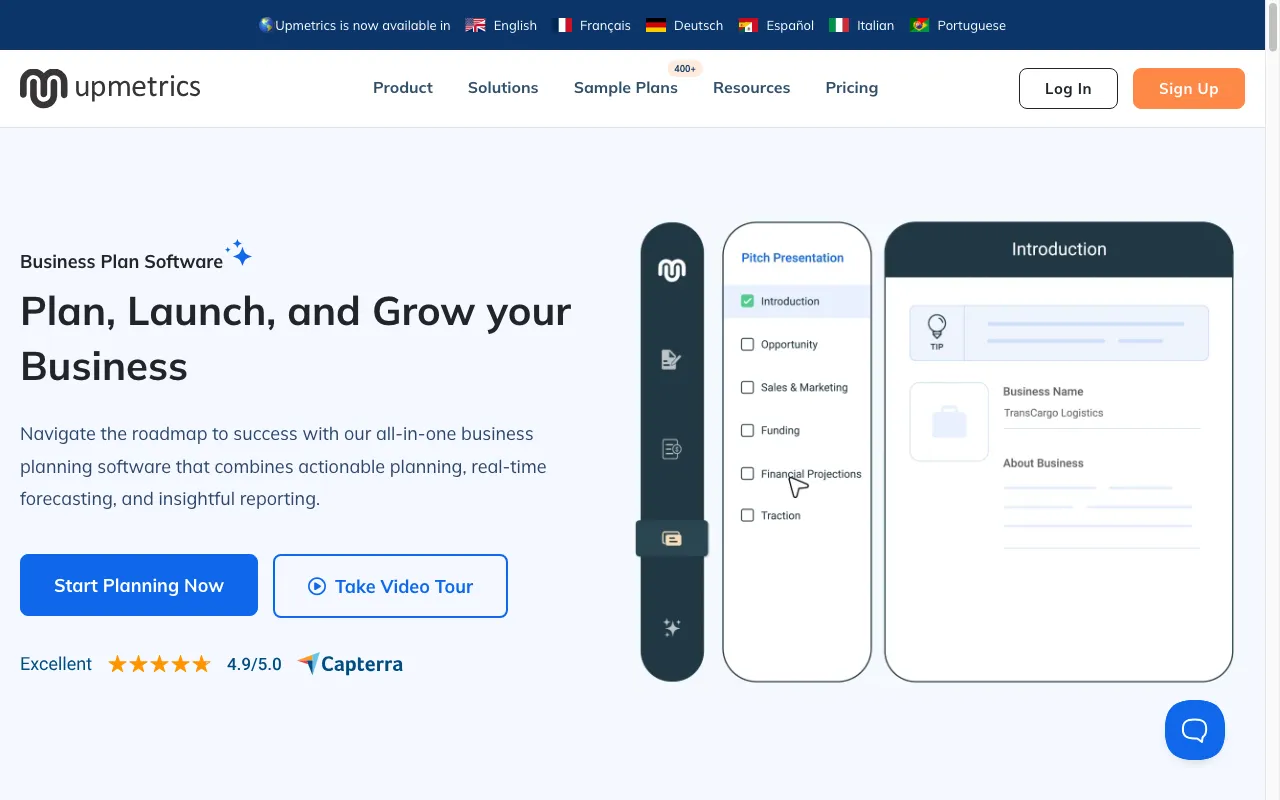Click the briefcase logo placeholder
Viewport: 1280px width, 800px height.
[949, 421]
